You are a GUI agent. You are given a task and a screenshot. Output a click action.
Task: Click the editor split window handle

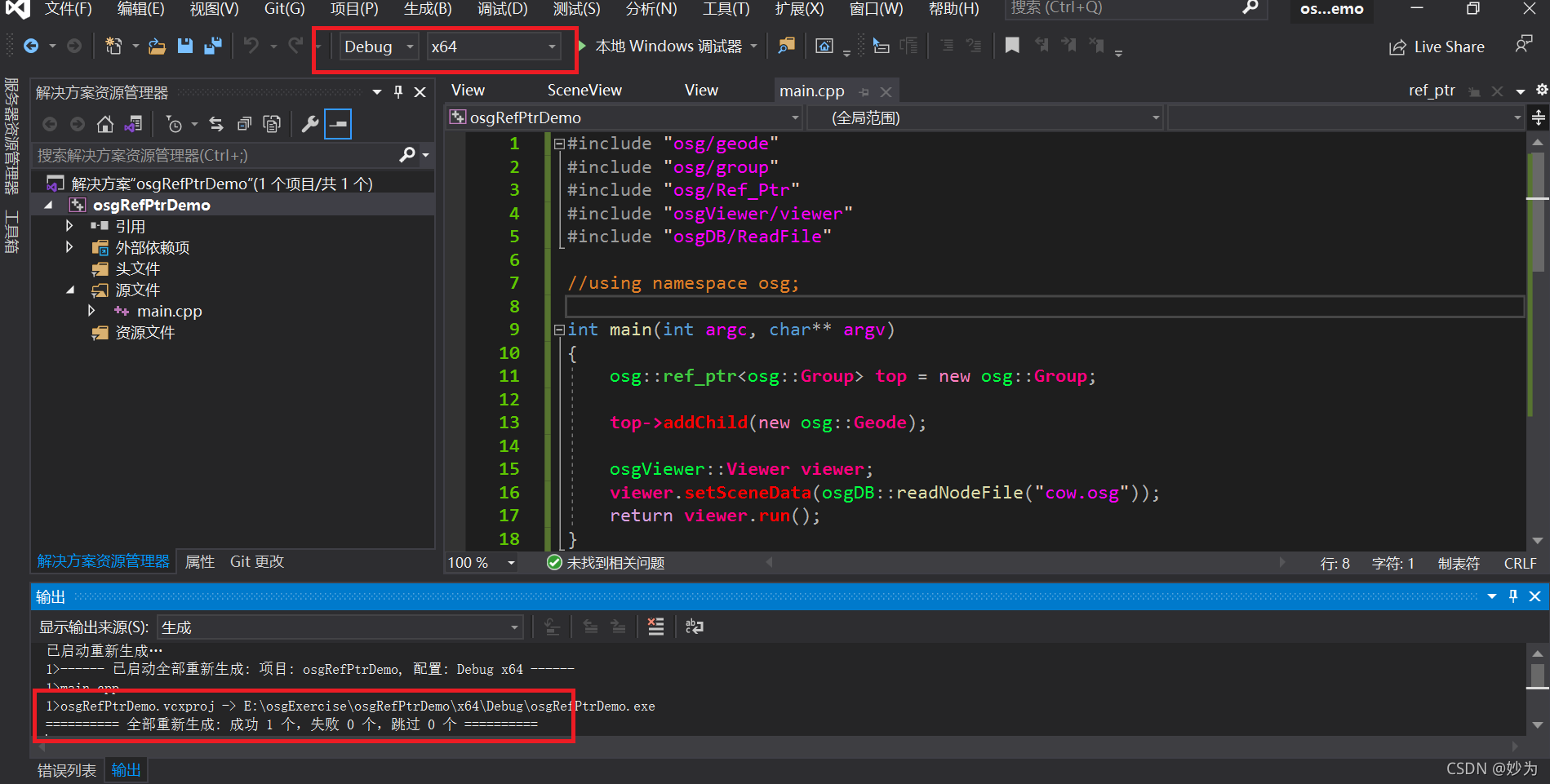[1539, 118]
